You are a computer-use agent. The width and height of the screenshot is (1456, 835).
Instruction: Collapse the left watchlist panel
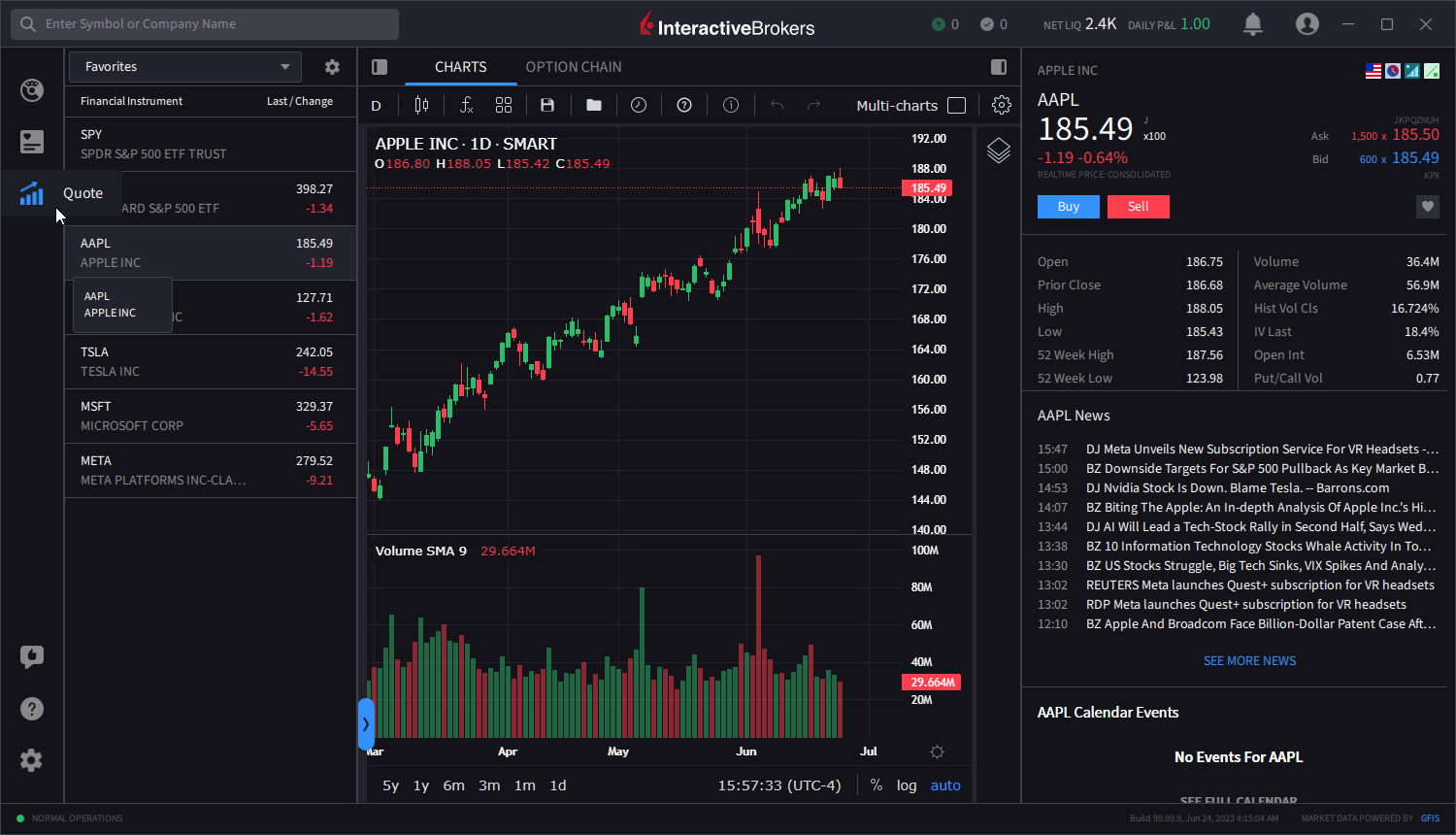coord(380,67)
